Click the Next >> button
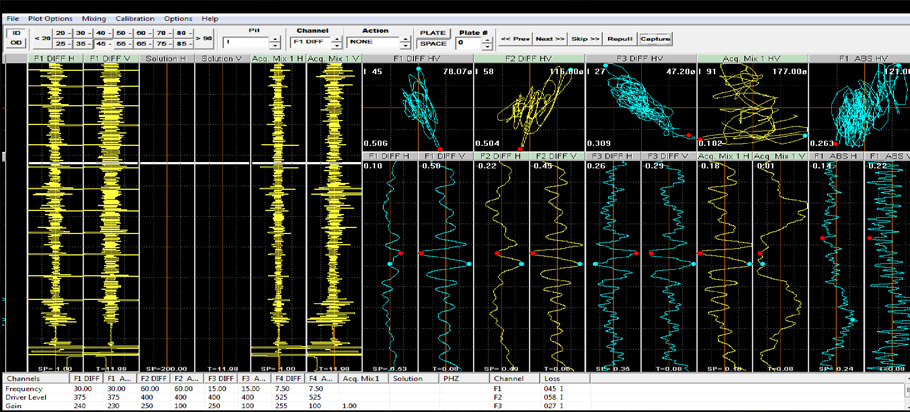The height and width of the screenshot is (412, 910). [549, 39]
